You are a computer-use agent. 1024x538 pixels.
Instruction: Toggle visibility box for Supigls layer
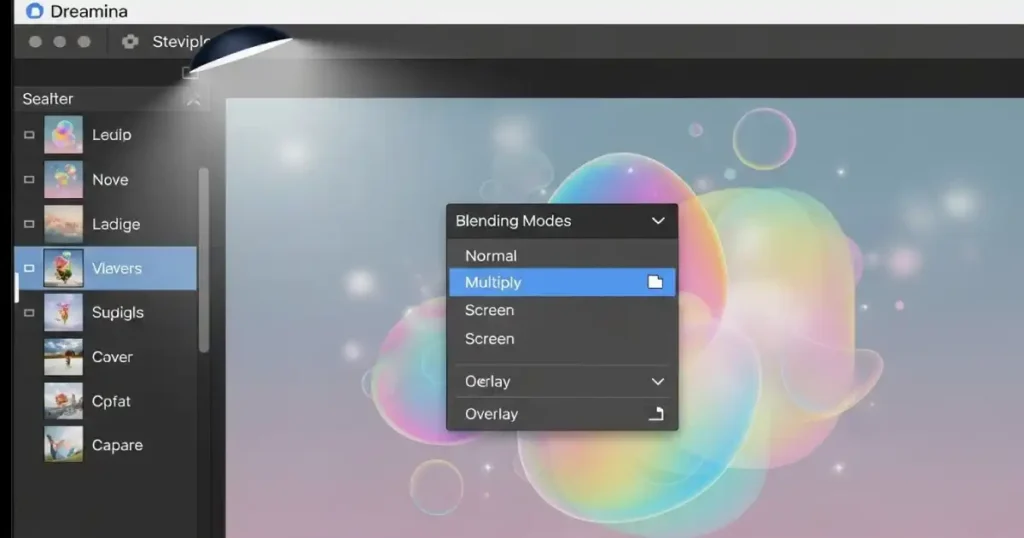[x=28, y=313]
